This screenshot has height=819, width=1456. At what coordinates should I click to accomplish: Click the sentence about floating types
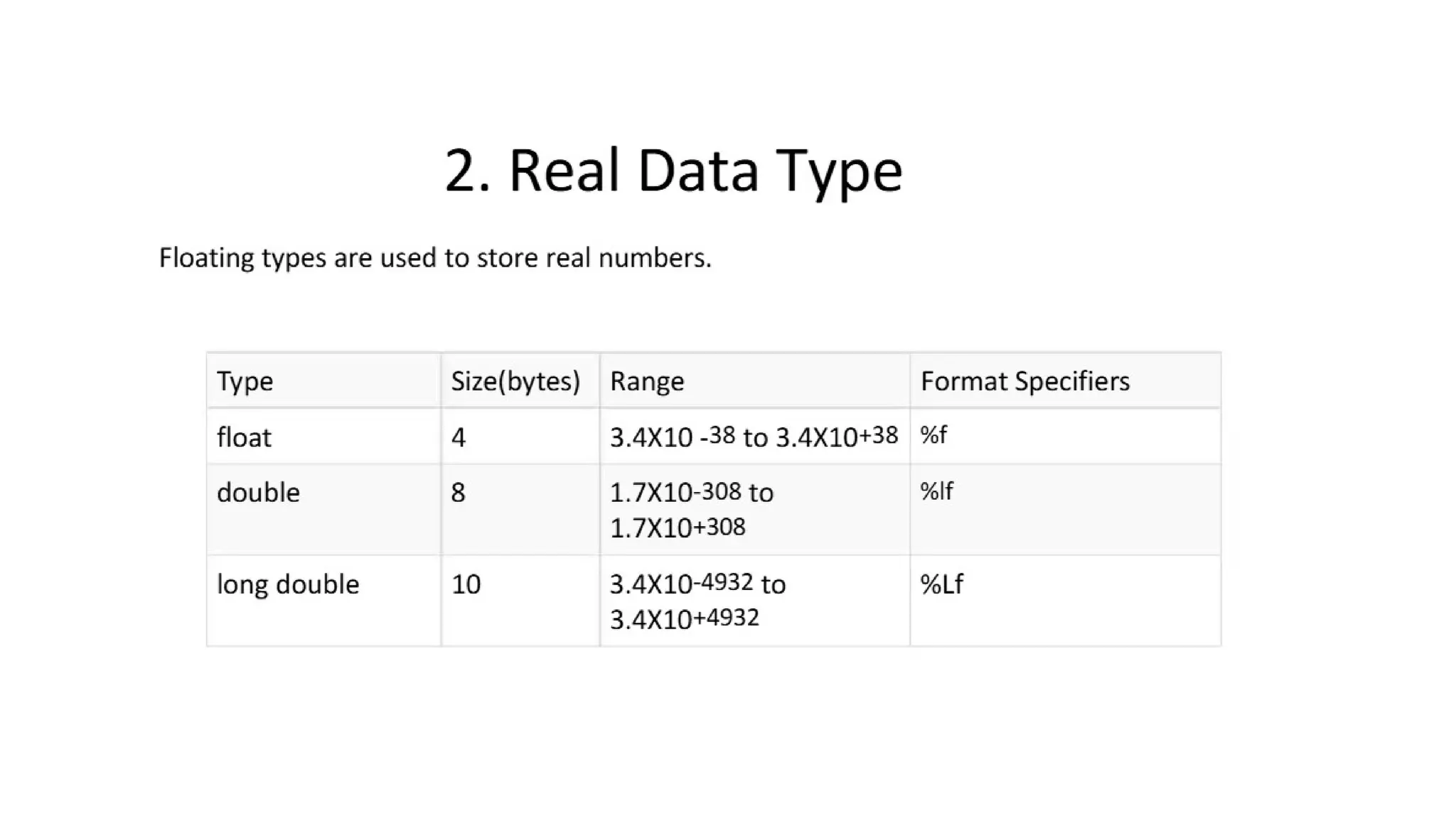click(x=434, y=257)
